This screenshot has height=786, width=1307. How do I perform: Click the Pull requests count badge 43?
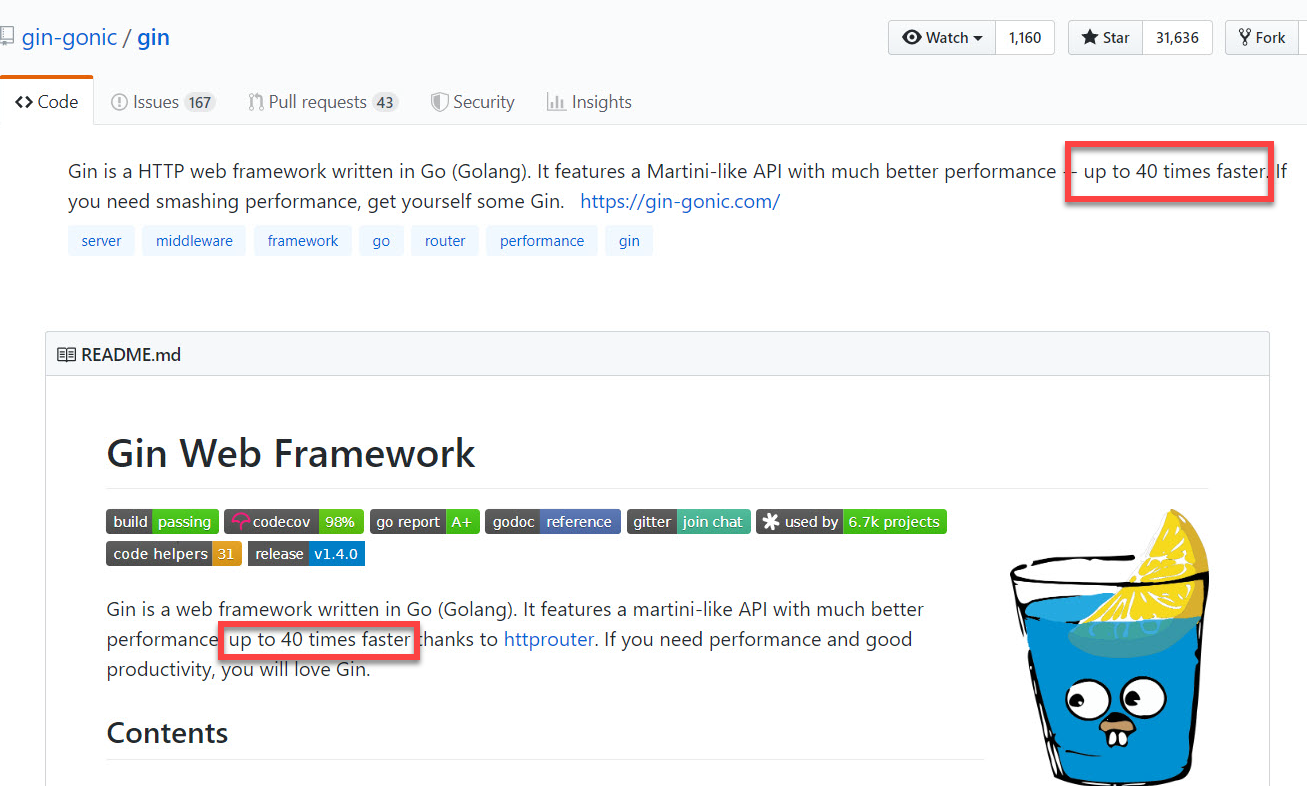click(385, 102)
